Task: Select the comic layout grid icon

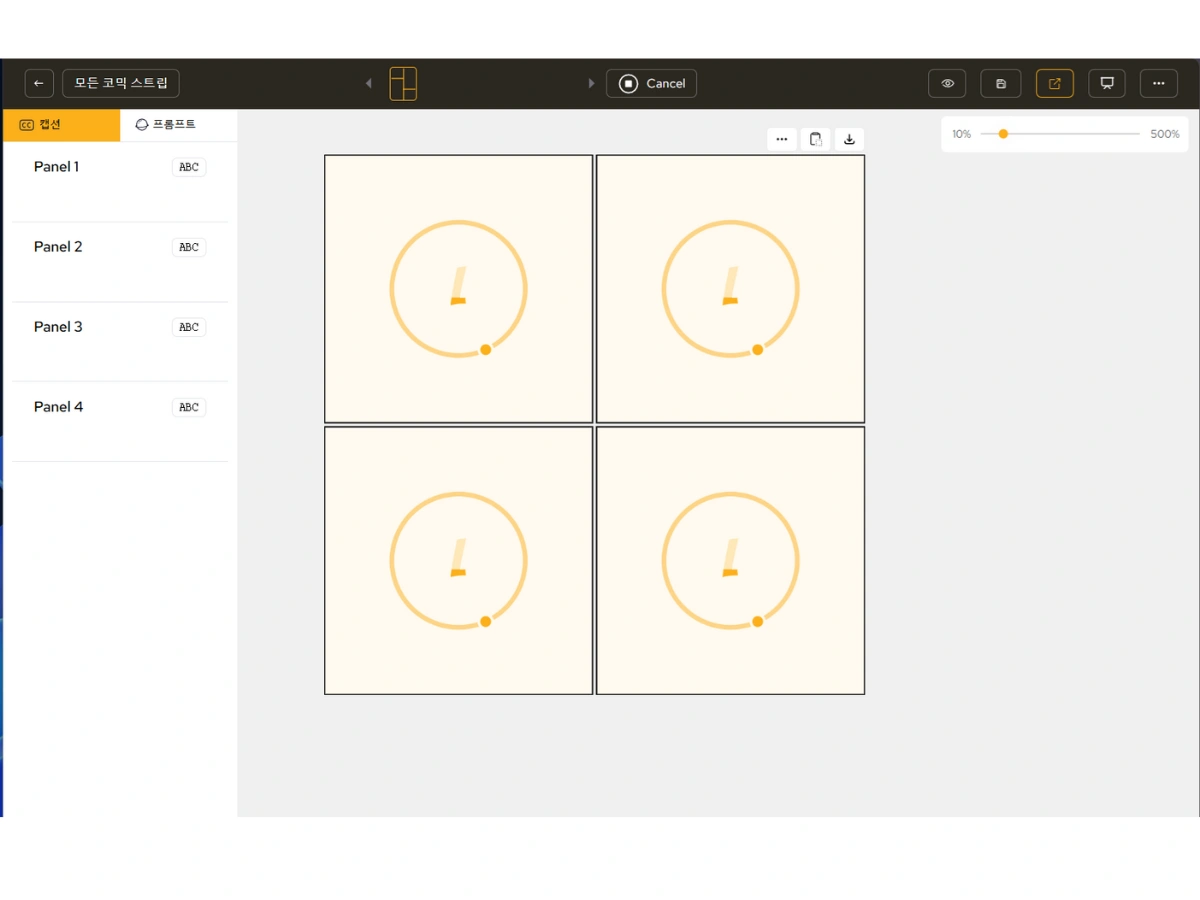Action: click(x=403, y=84)
